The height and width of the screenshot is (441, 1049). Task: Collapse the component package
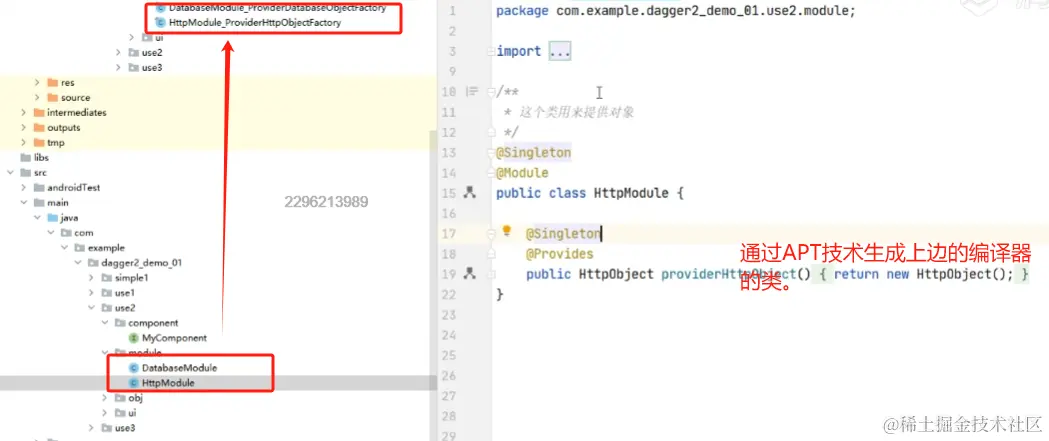coord(104,323)
